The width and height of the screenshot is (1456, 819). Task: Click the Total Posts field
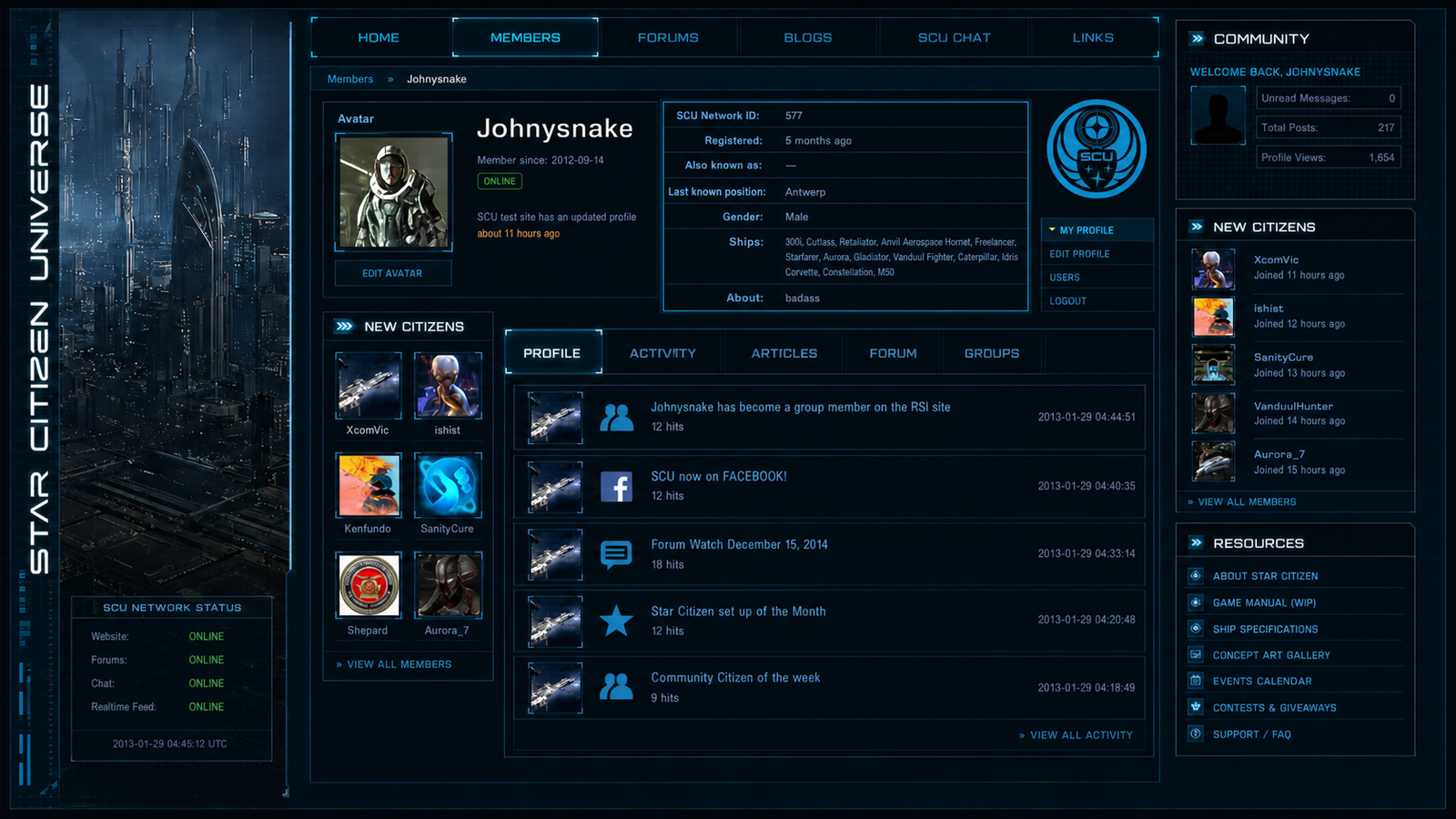(1329, 127)
